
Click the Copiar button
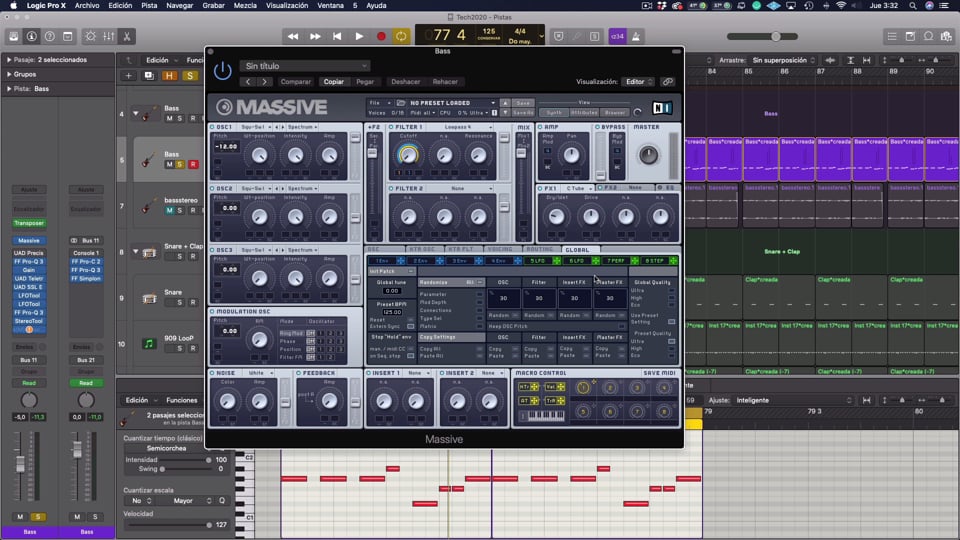point(334,81)
